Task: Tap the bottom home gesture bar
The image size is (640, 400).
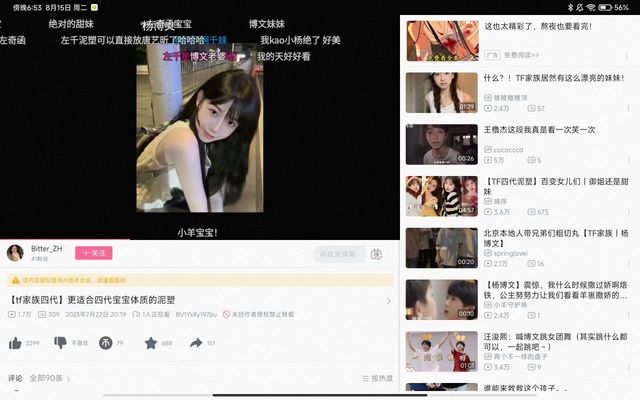Action: coord(320,395)
